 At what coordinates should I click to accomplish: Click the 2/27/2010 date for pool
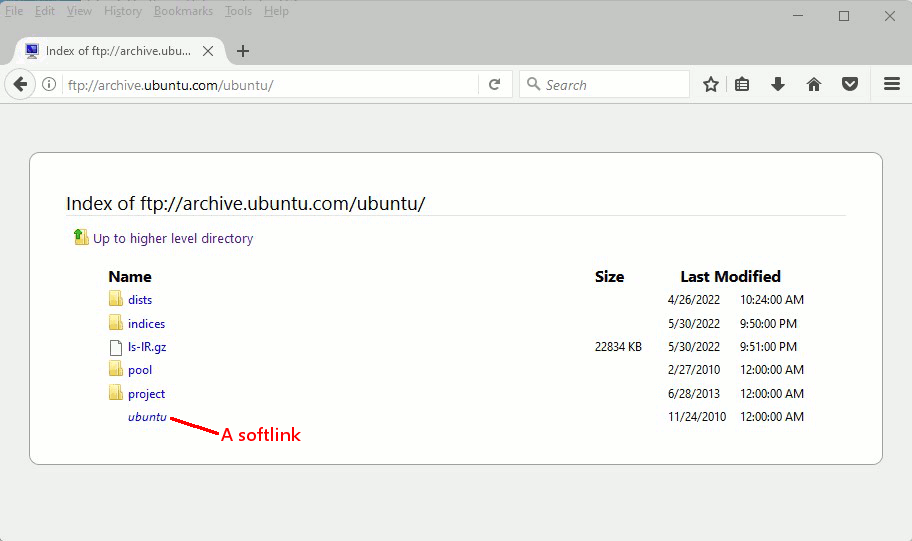(694, 370)
